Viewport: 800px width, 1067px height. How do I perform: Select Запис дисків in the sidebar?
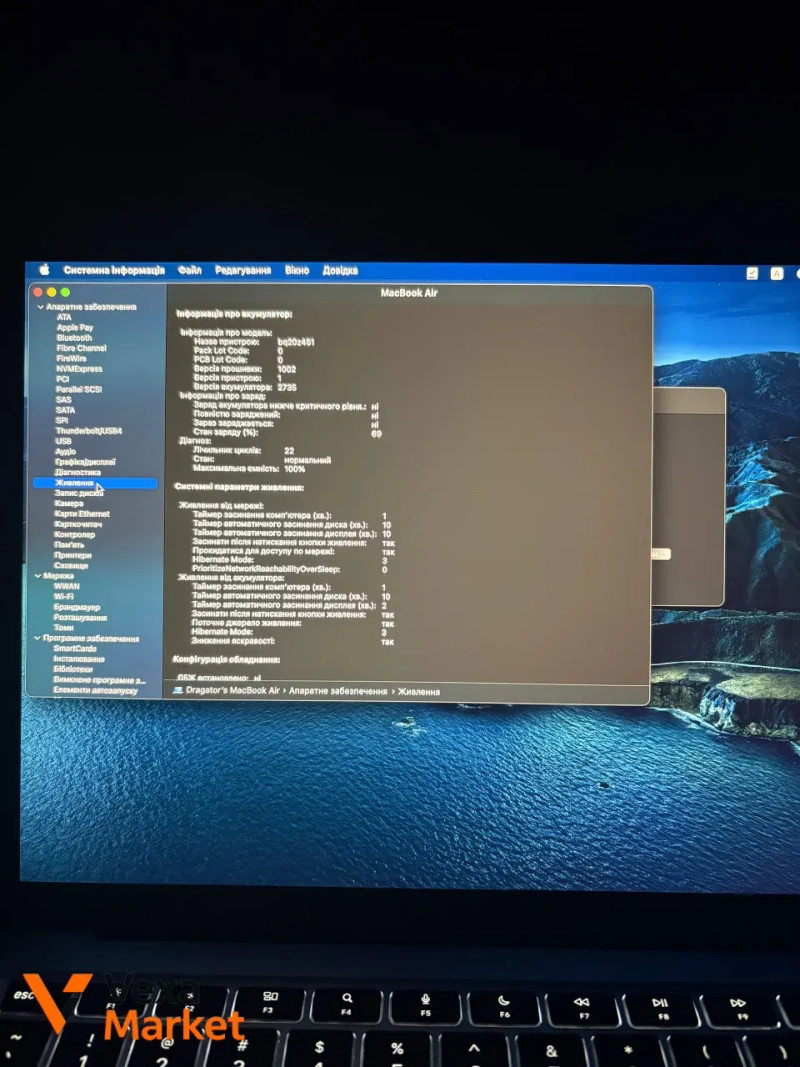[x=79, y=493]
